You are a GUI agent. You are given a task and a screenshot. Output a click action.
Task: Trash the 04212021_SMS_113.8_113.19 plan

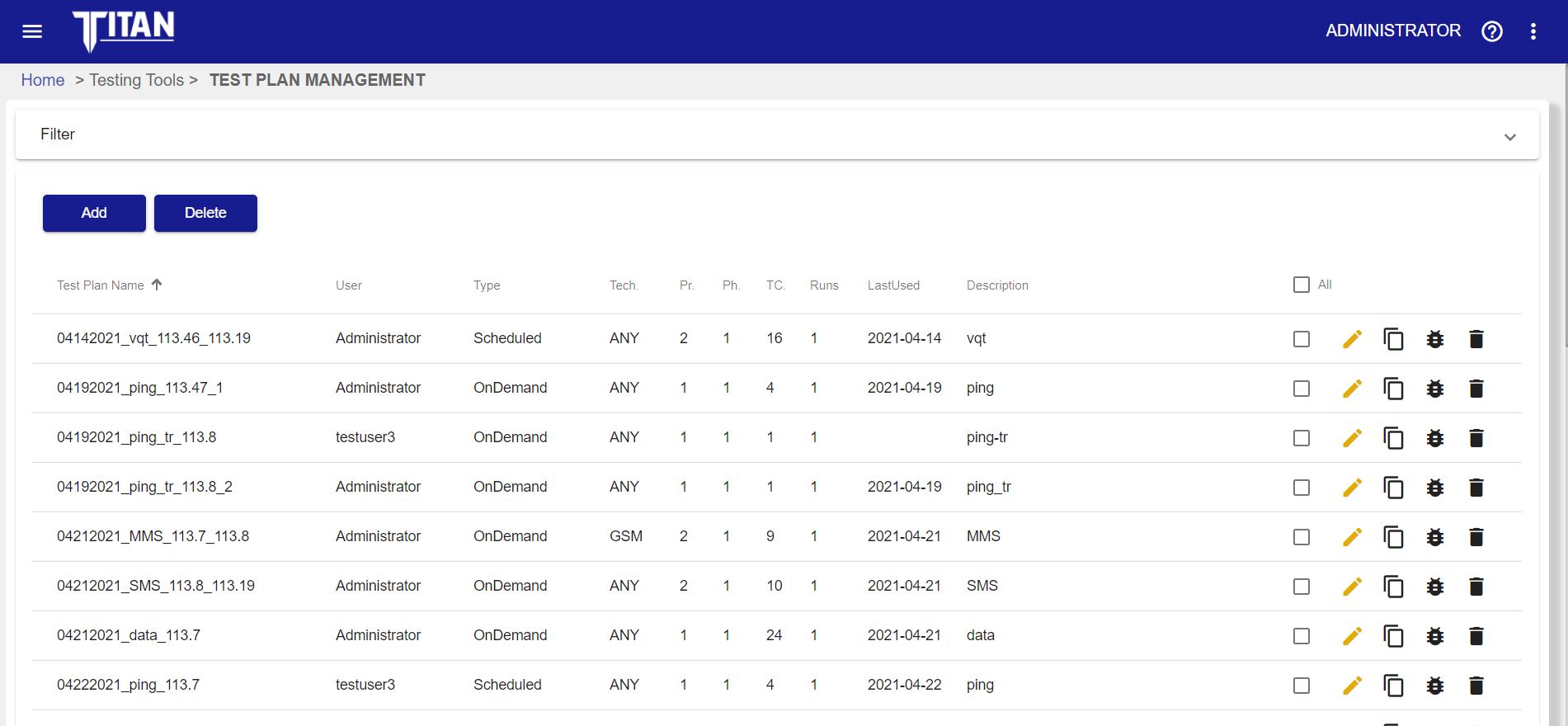pos(1476,587)
